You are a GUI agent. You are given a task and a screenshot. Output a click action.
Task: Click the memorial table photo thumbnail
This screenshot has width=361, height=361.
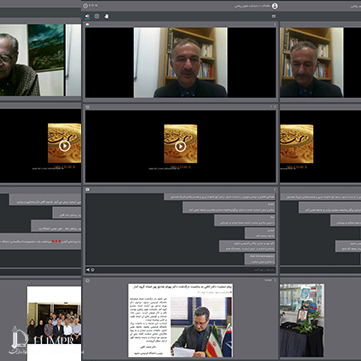tap(302, 320)
